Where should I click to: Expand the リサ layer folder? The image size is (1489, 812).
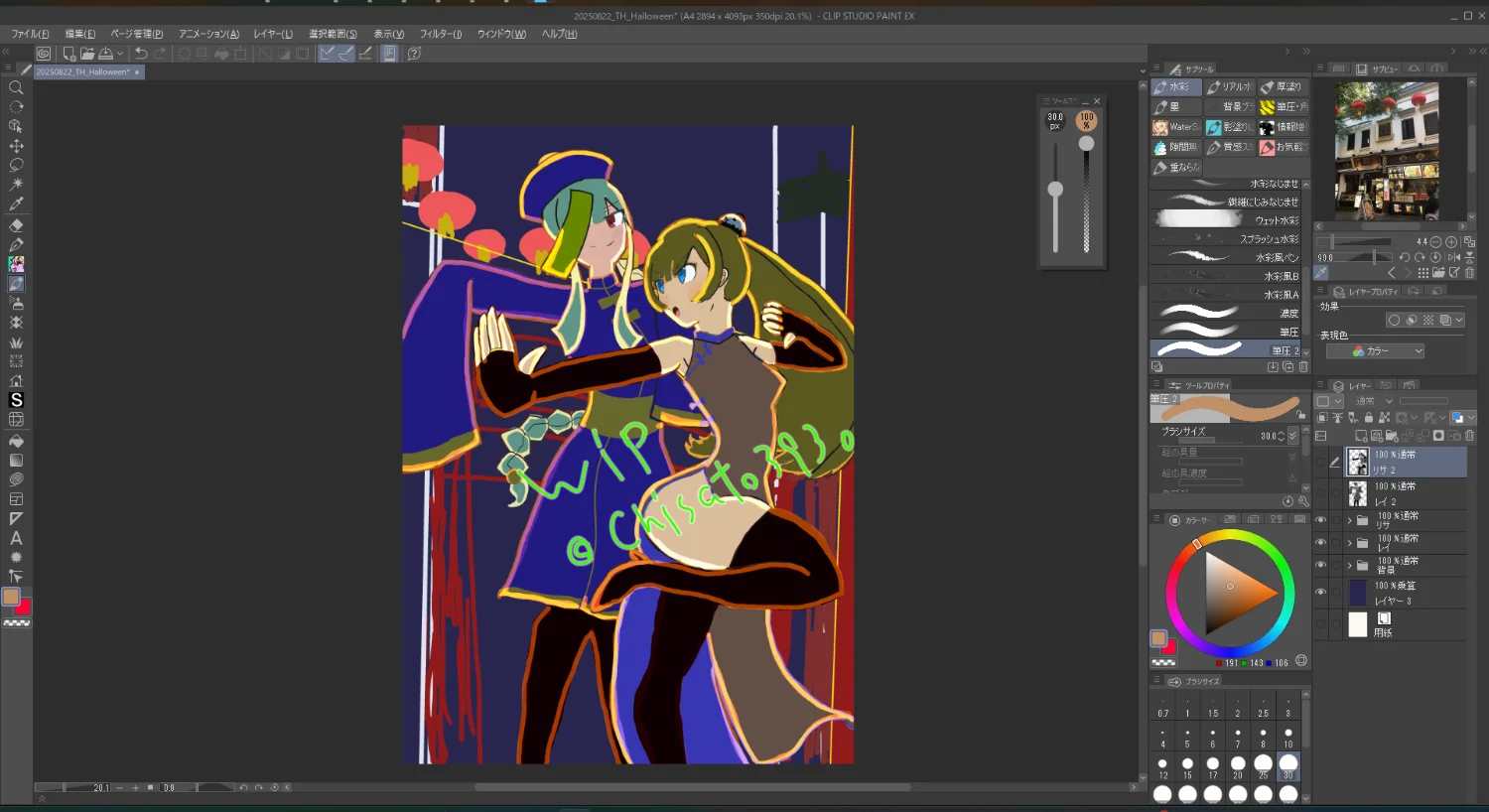tap(1349, 520)
